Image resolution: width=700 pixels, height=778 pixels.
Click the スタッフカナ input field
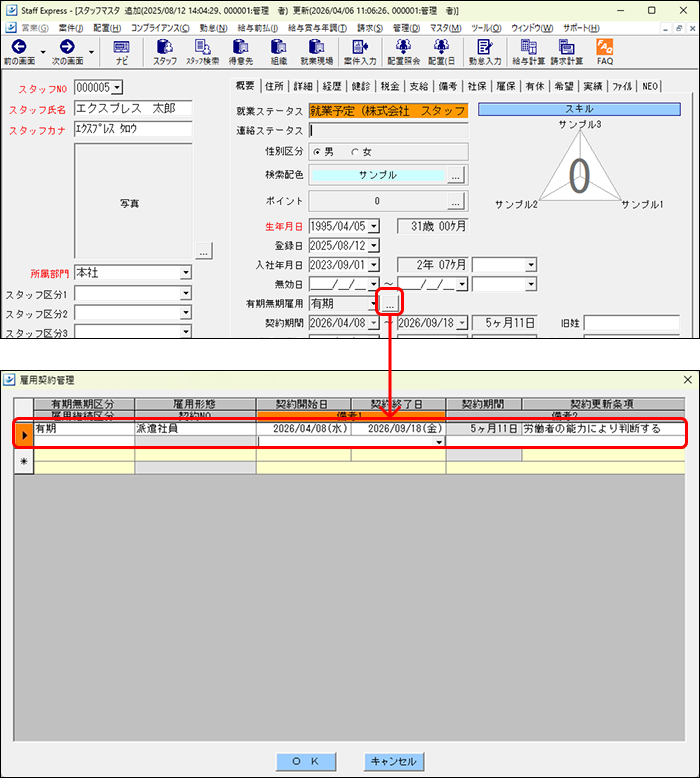pyautogui.click(x=133, y=129)
